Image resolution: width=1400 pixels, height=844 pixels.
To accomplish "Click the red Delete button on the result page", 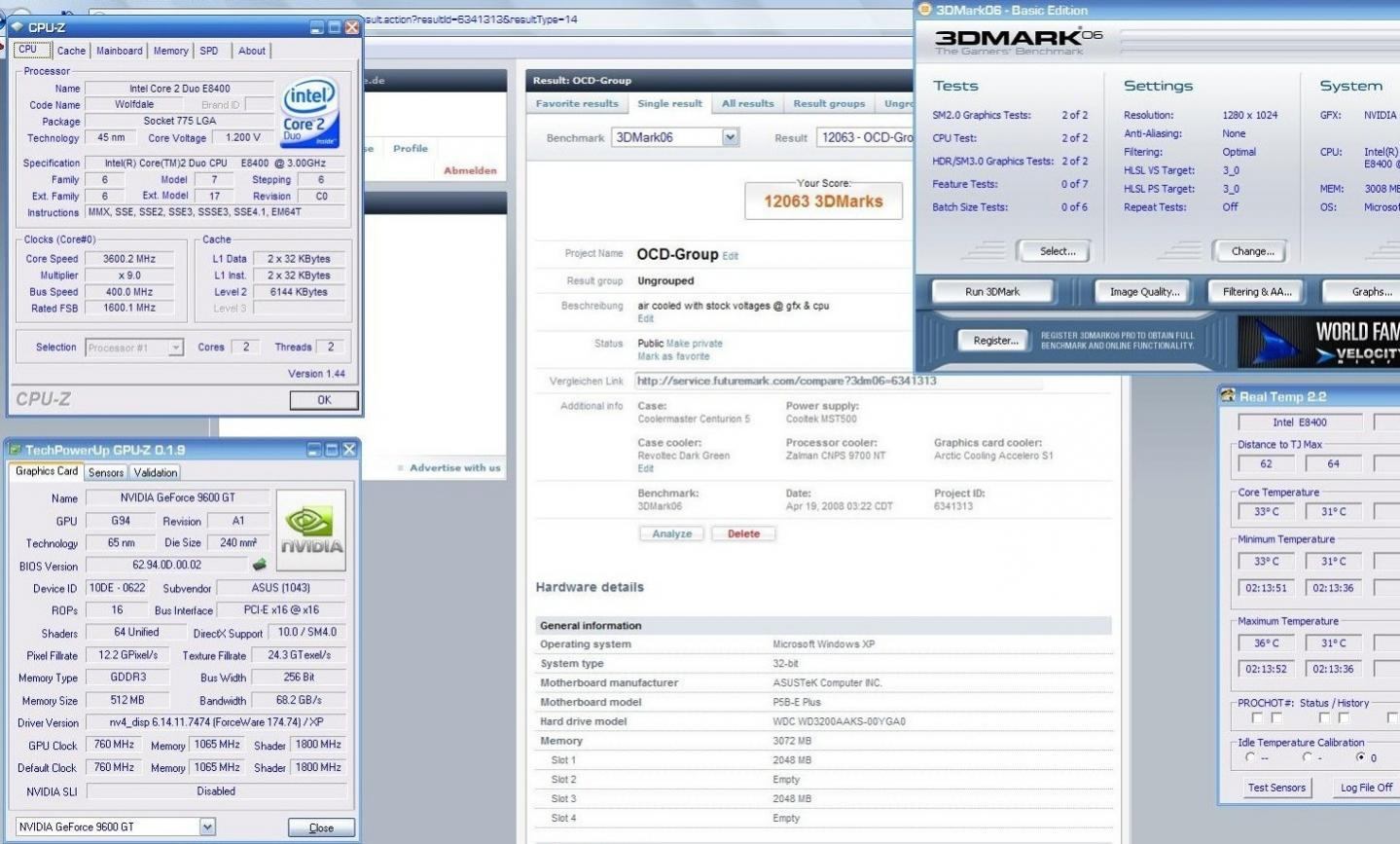I will coord(743,533).
